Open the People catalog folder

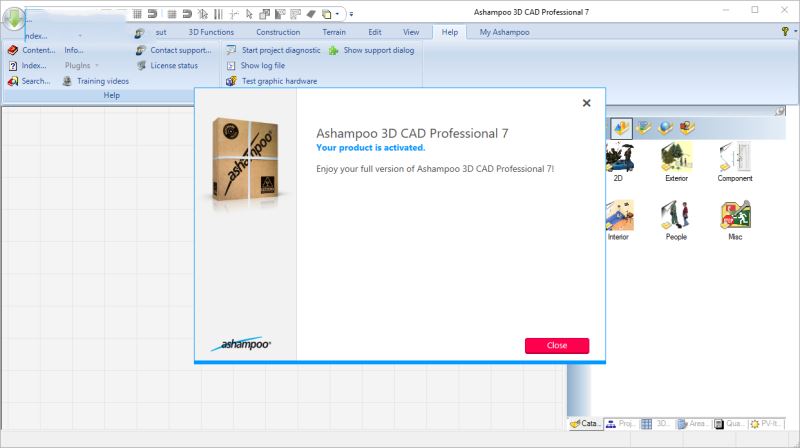(x=677, y=220)
